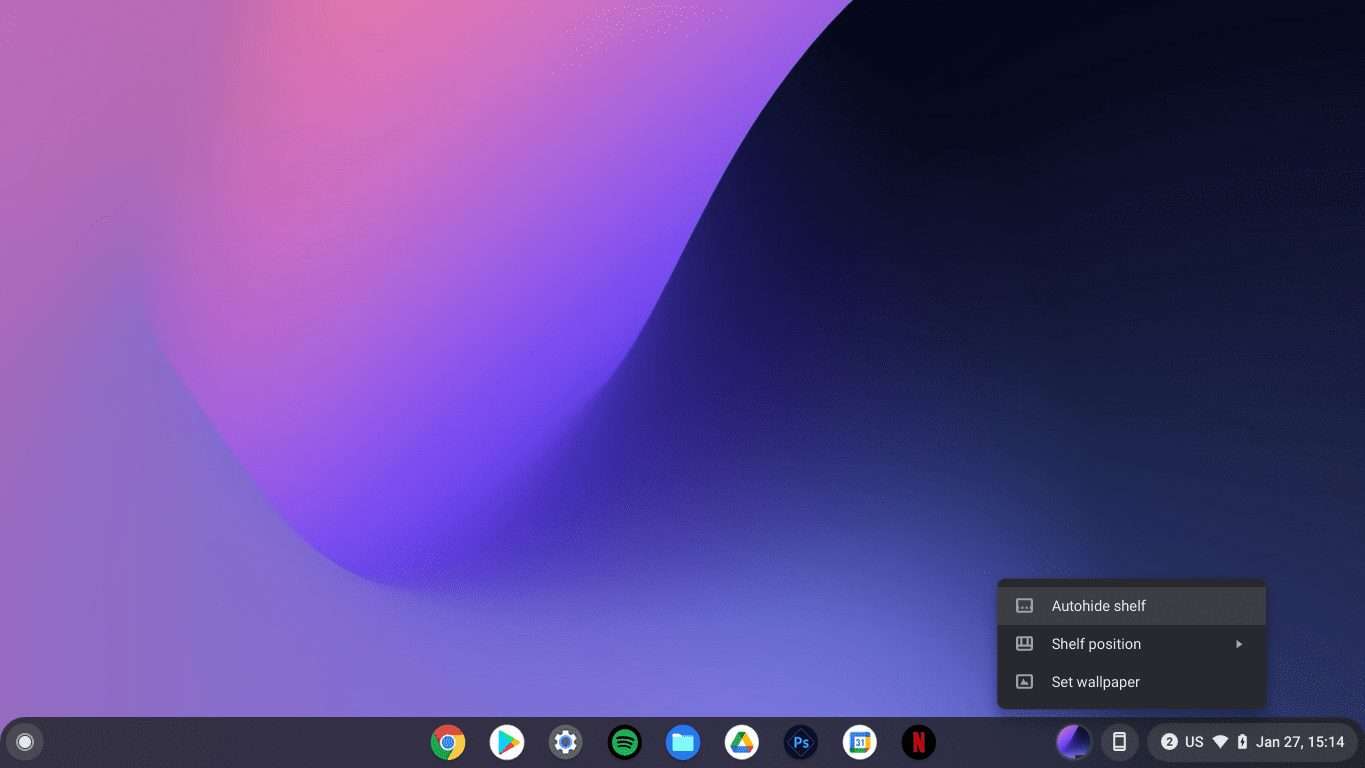This screenshot has height=768, width=1365.
Task: Launch Google Chrome from the shelf
Action: click(448, 742)
